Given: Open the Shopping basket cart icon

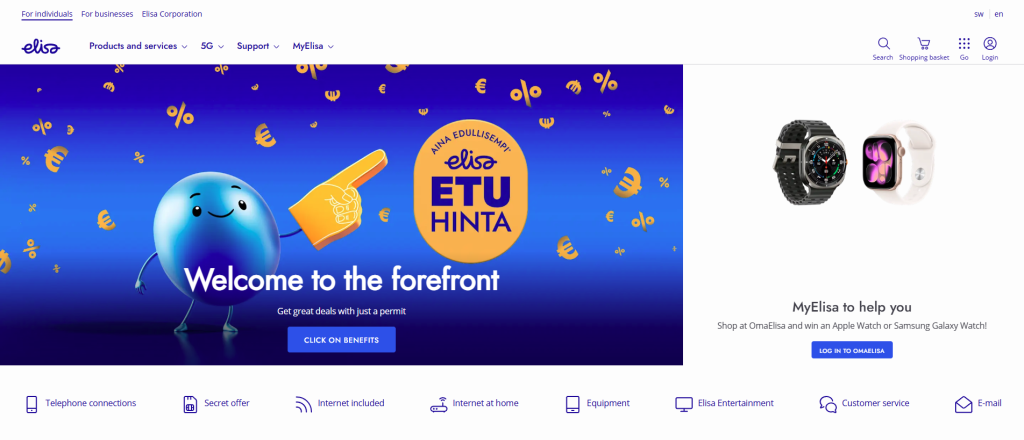Looking at the screenshot, I should pos(923,44).
